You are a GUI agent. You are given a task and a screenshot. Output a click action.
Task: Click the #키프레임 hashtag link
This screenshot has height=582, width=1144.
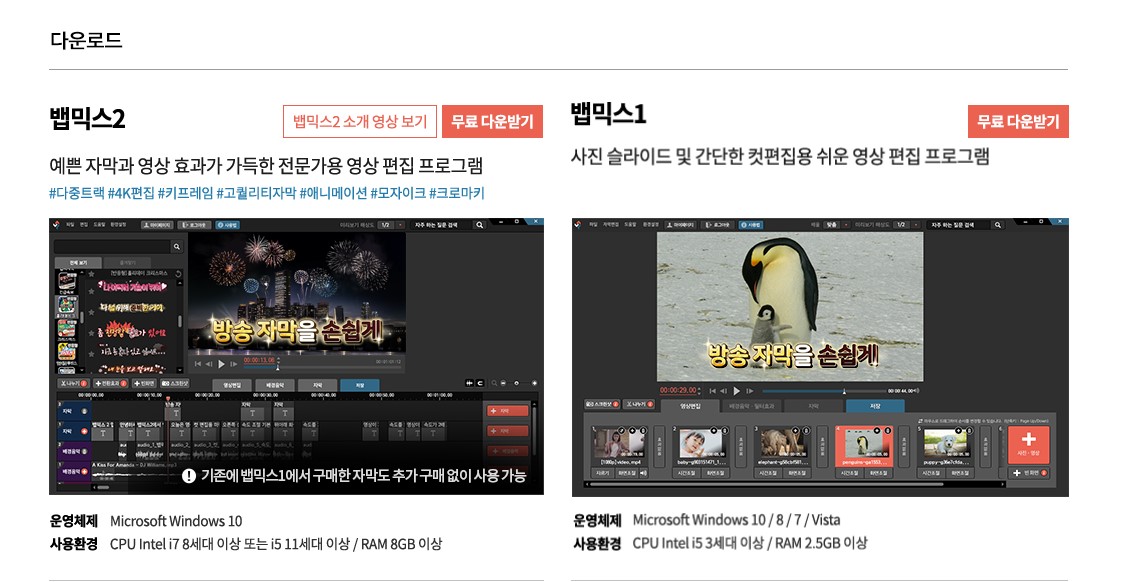pyautogui.click(x=185, y=193)
